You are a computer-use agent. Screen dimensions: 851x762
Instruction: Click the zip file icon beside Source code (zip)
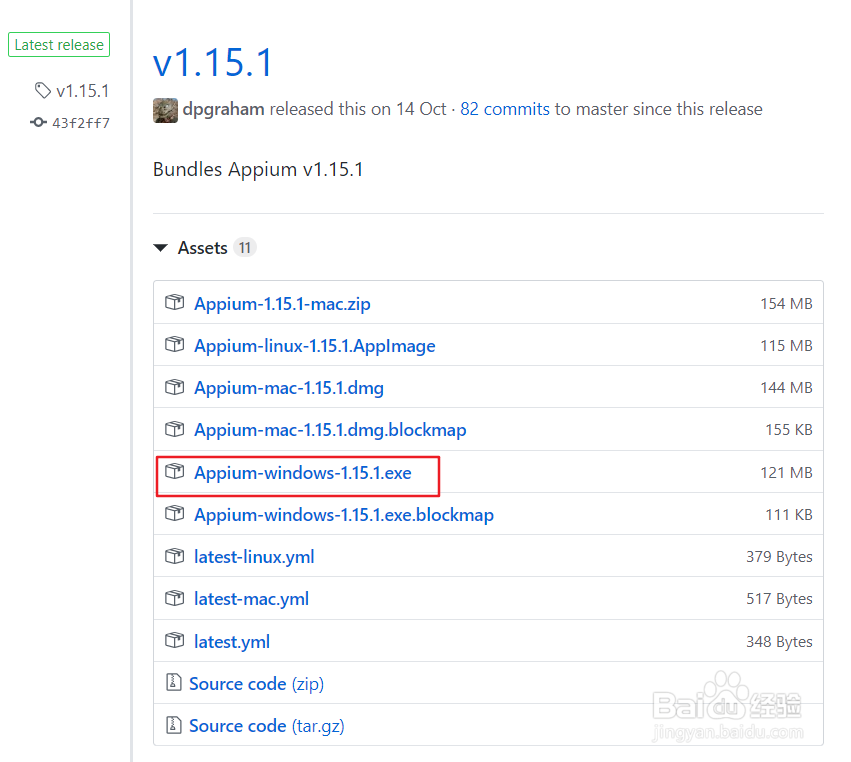(x=173, y=682)
